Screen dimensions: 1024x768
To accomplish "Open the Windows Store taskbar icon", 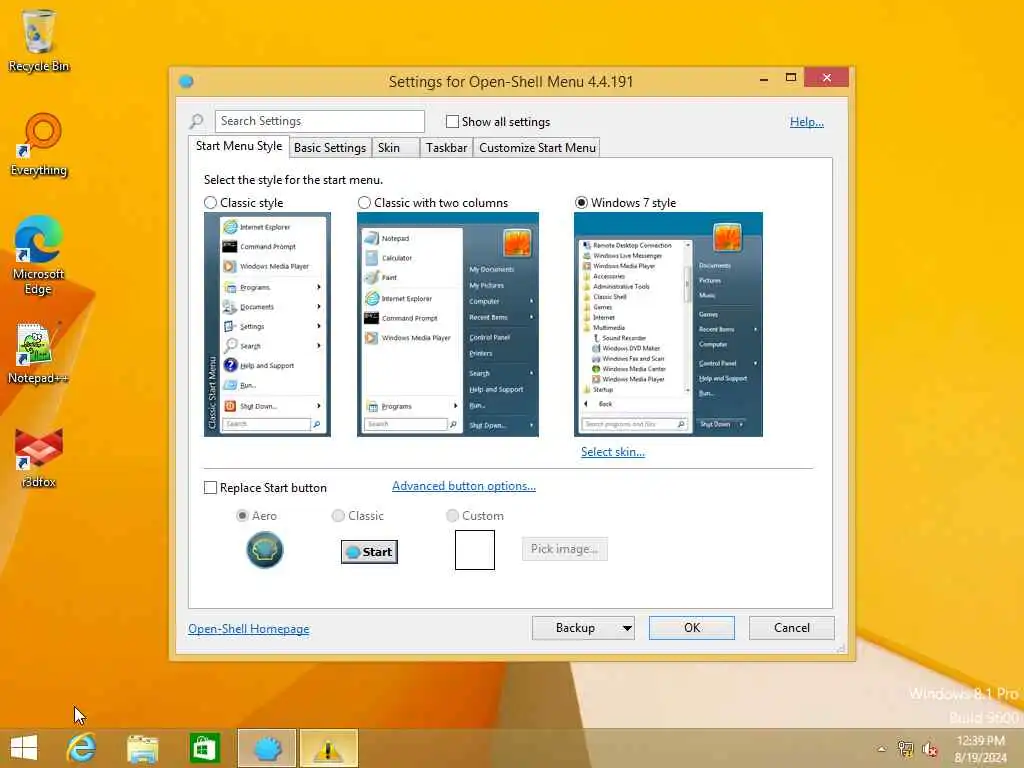I will pos(204,748).
